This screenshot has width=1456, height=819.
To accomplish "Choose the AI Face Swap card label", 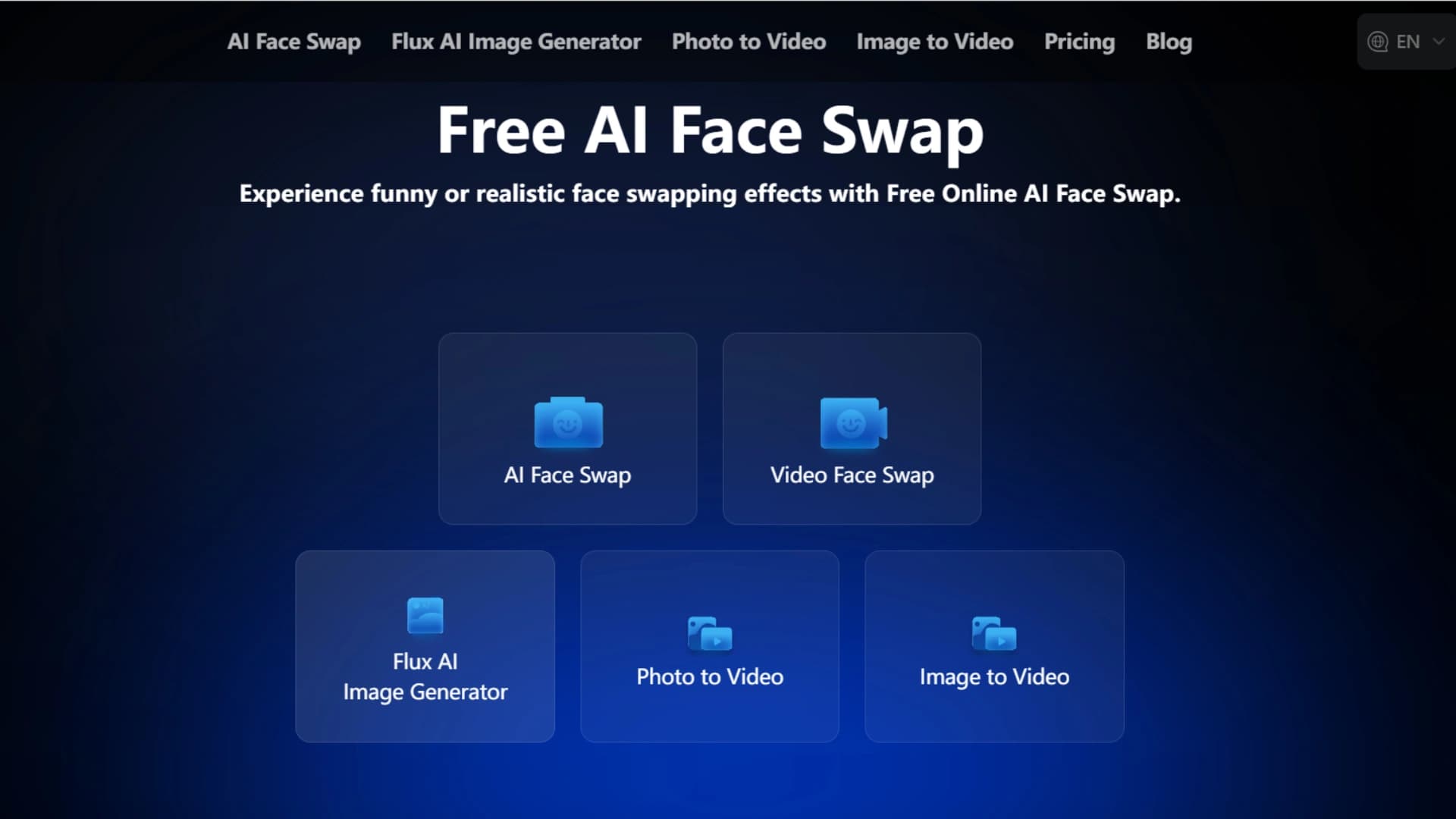I will coord(568,475).
